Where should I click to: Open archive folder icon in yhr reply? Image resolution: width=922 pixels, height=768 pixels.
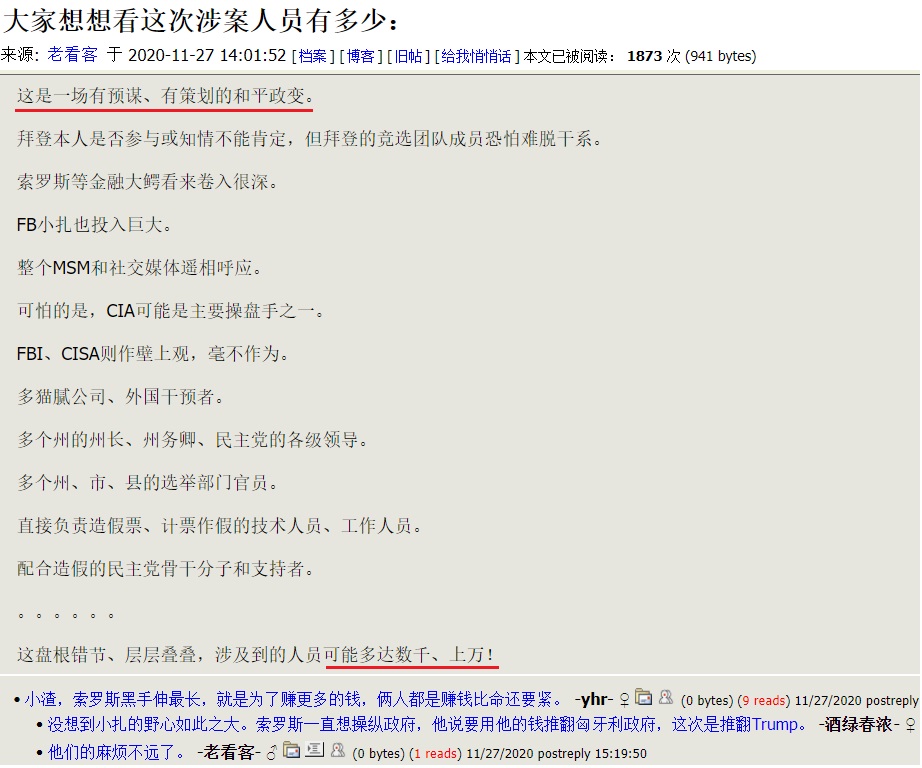(x=644, y=697)
